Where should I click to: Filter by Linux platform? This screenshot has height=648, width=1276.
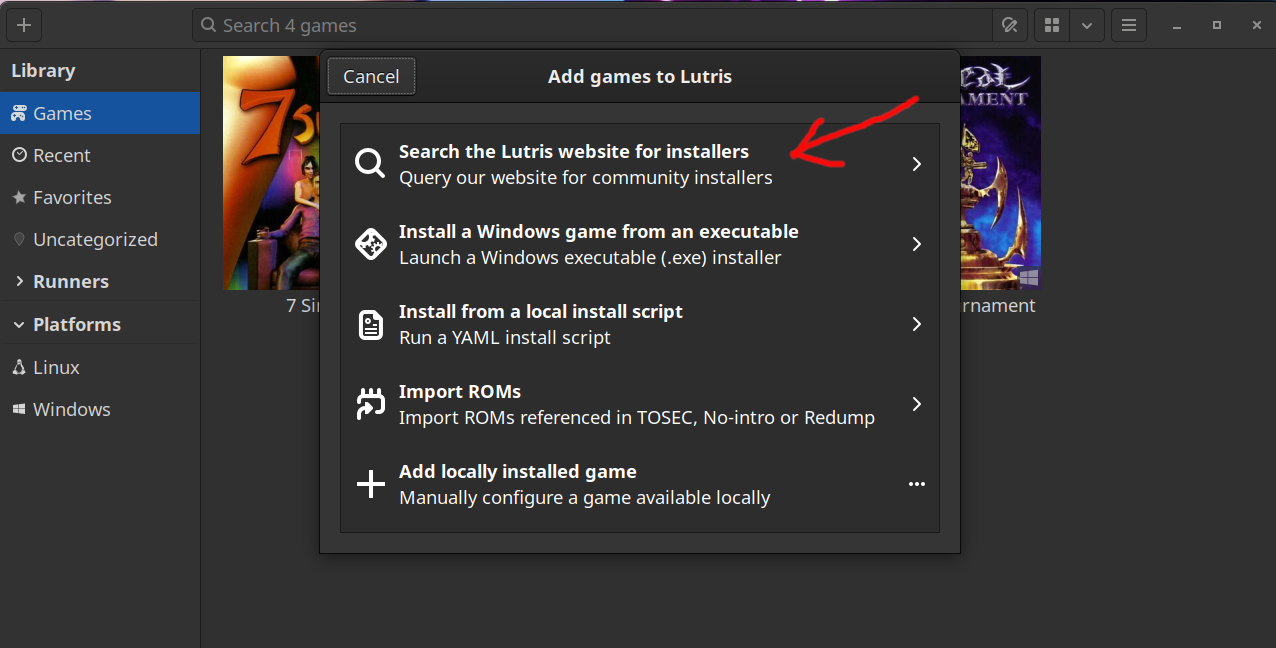100,367
